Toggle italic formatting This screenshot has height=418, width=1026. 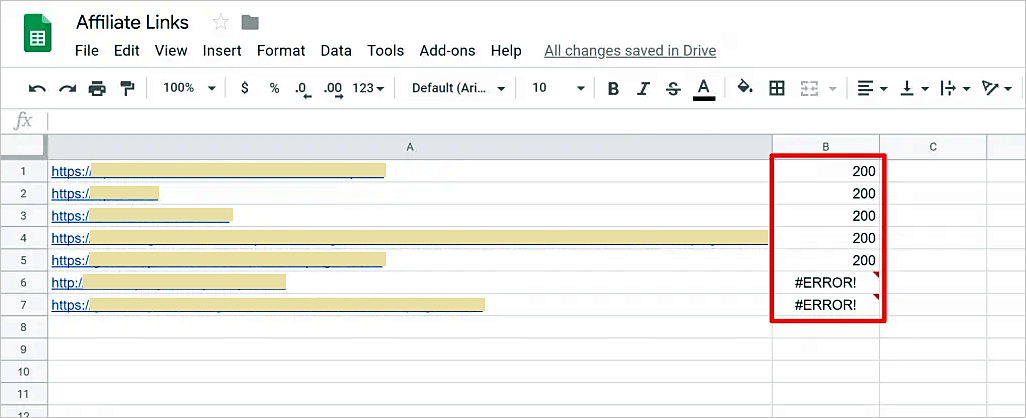643,88
